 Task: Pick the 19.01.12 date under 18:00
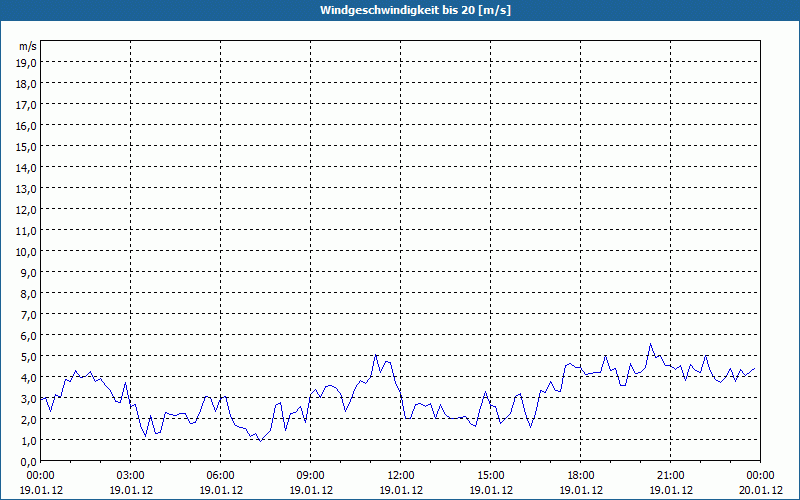[x=581, y=490]
